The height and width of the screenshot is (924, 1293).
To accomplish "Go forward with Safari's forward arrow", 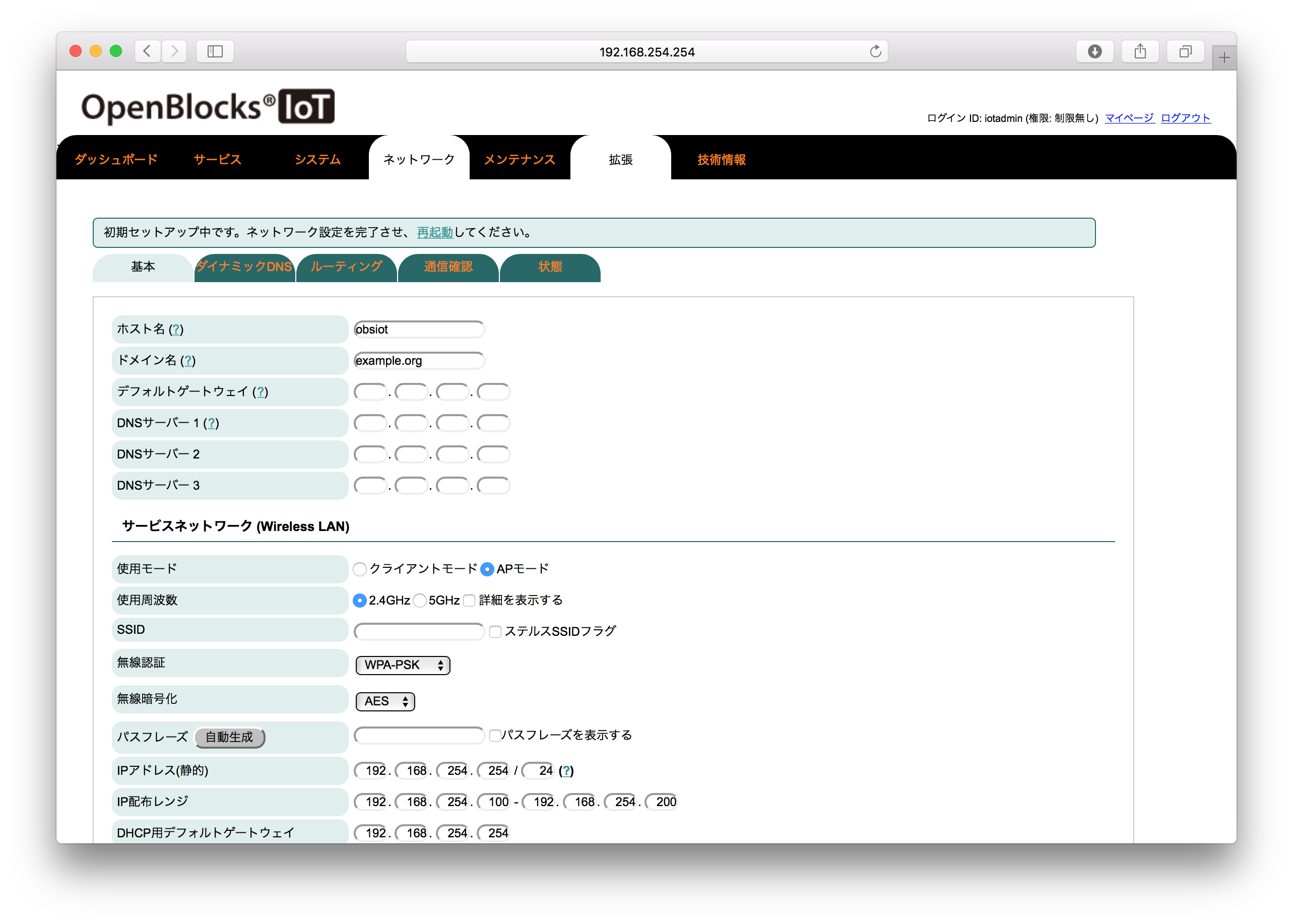I will (174, 51).
